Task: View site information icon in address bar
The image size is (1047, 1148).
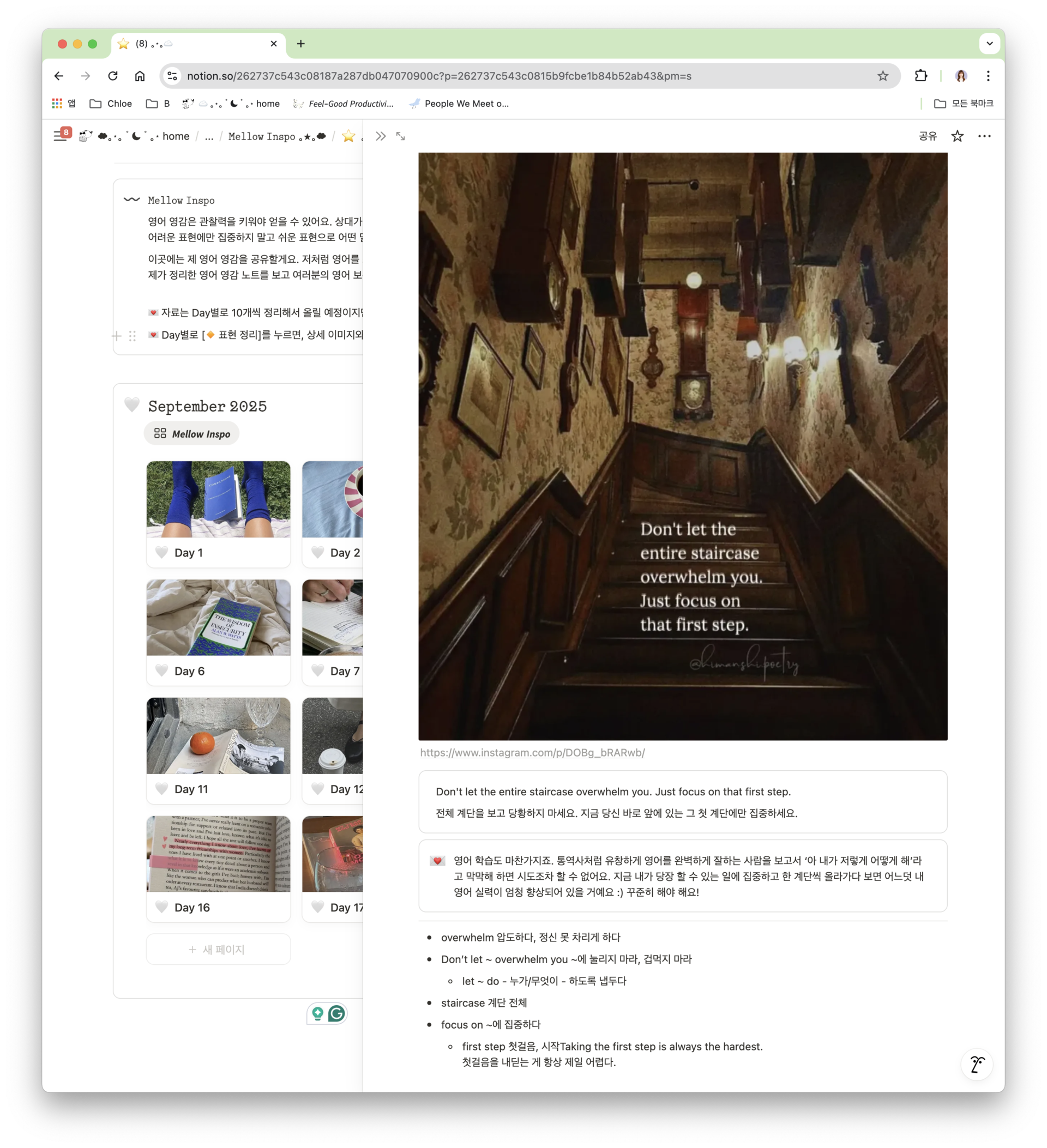Action: pos(172,76)
